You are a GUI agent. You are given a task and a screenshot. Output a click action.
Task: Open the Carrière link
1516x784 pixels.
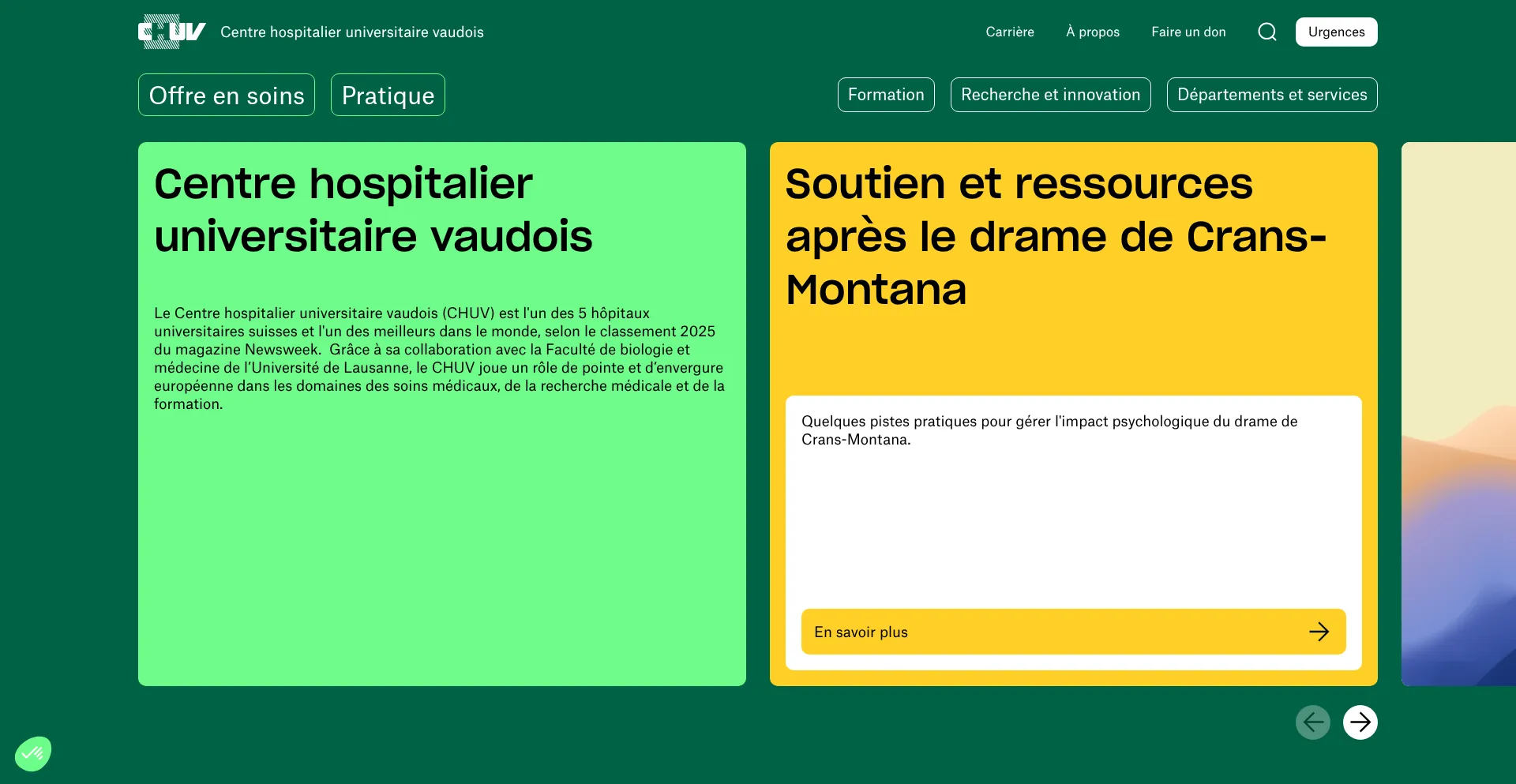pyautogui.click(x=1010, y=32)
